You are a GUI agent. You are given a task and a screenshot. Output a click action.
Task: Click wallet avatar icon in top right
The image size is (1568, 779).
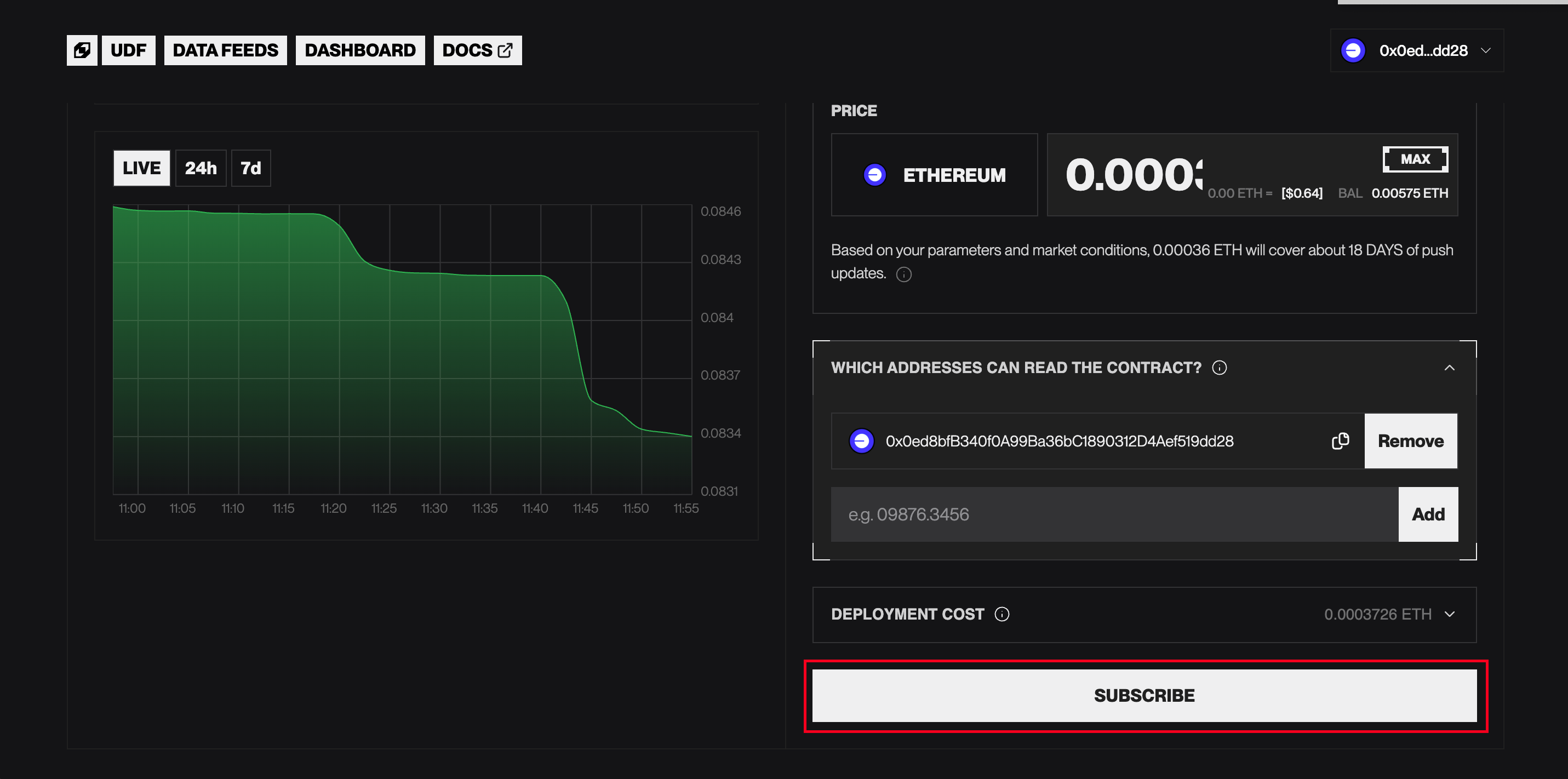[x=1353, y=50]
